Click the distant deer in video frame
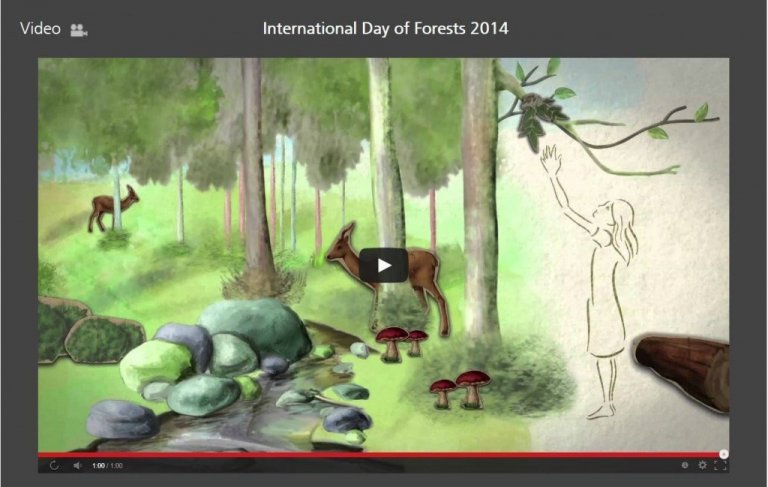This screenshot has width=768, height=487. [x=113, y=208]
